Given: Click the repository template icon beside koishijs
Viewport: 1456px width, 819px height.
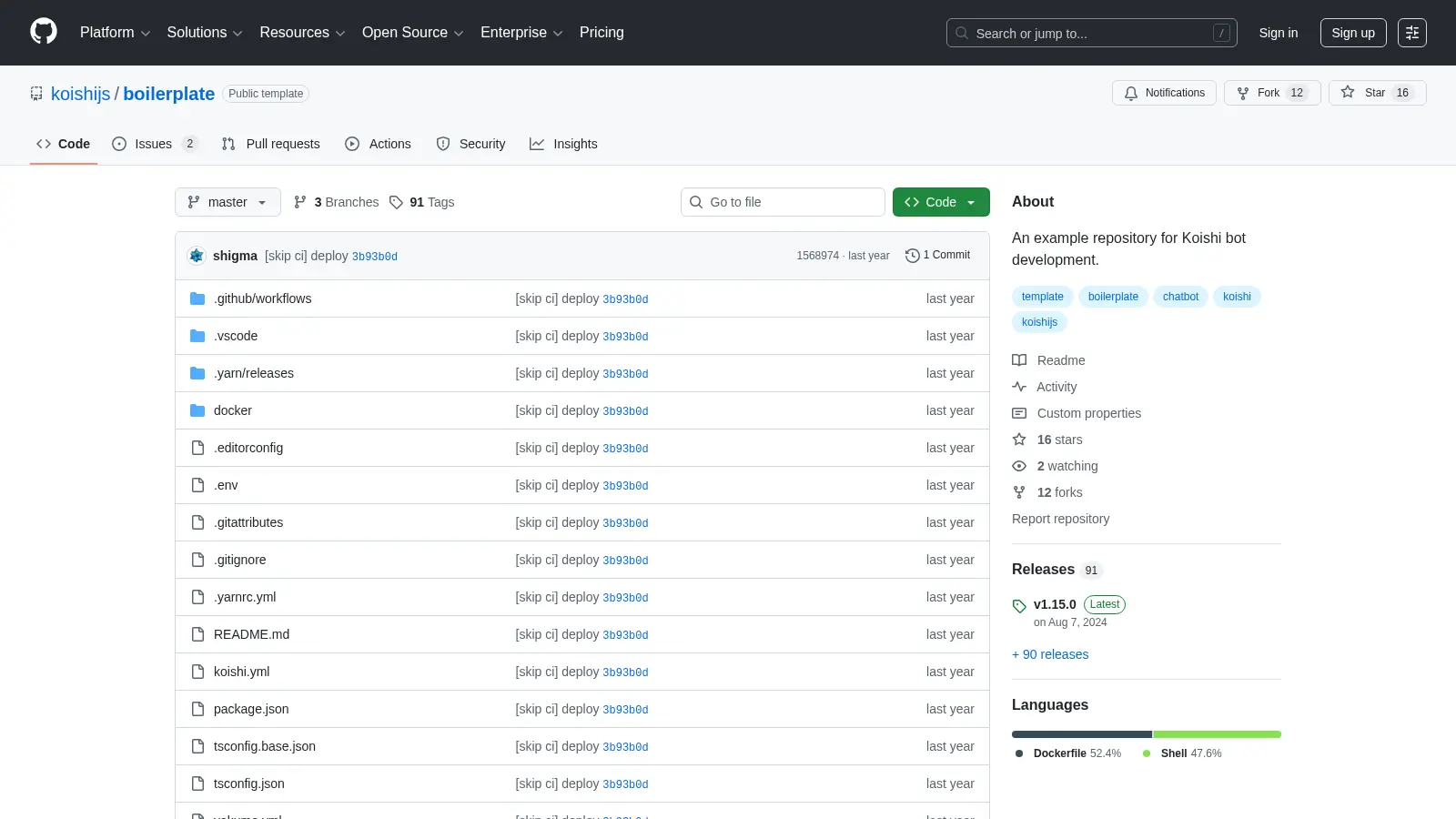Looking at the screenshot, I should (36, 94).
